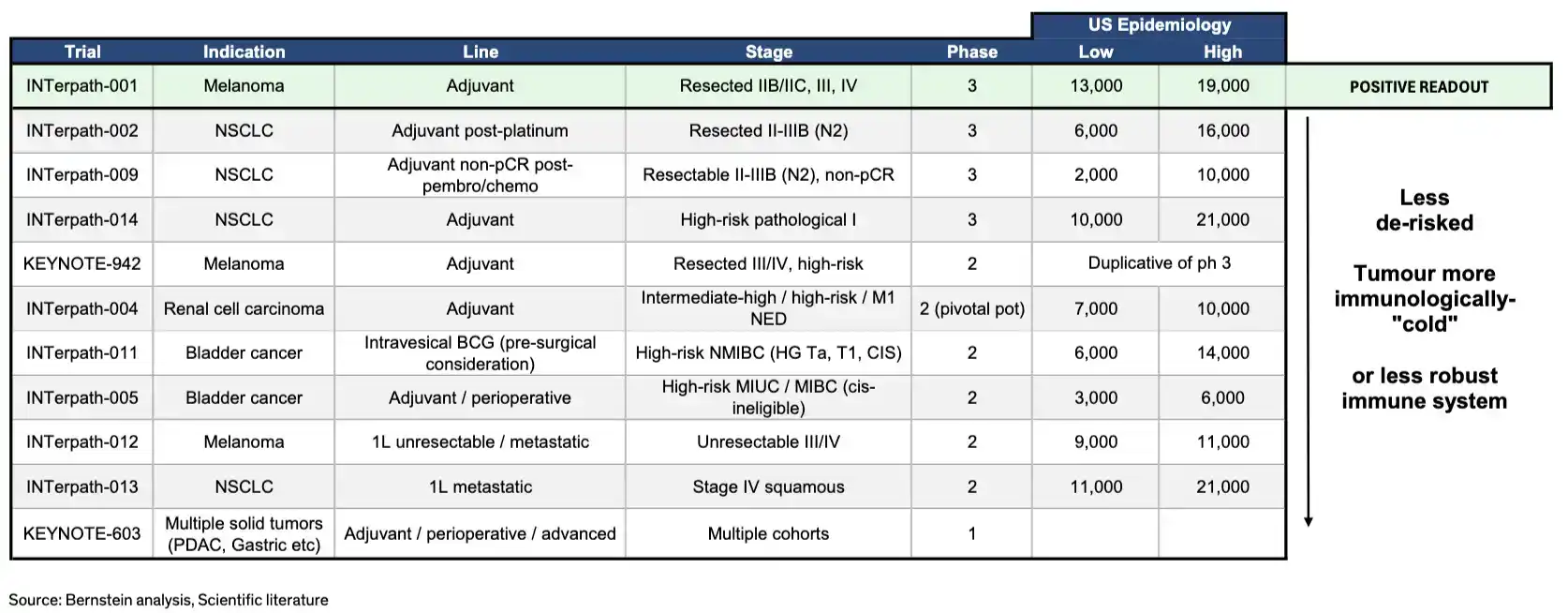This screenshot has height=613, width=1568.
Task: Click the Phase column header
Action: pyautogui.click(x=971, y=52)
